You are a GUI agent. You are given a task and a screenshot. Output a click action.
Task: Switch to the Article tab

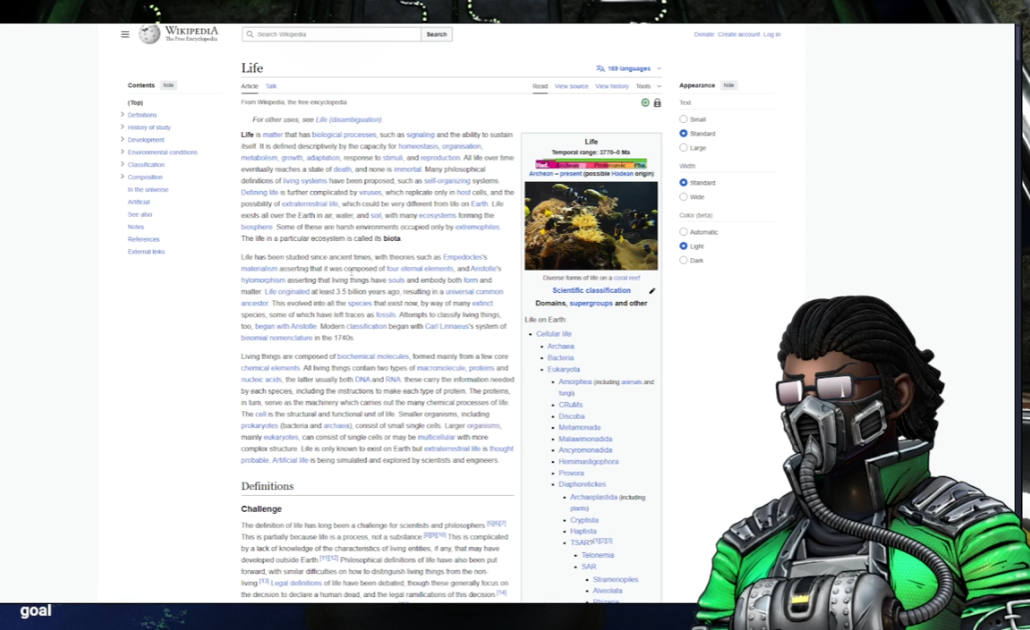(x=250, y=86)
